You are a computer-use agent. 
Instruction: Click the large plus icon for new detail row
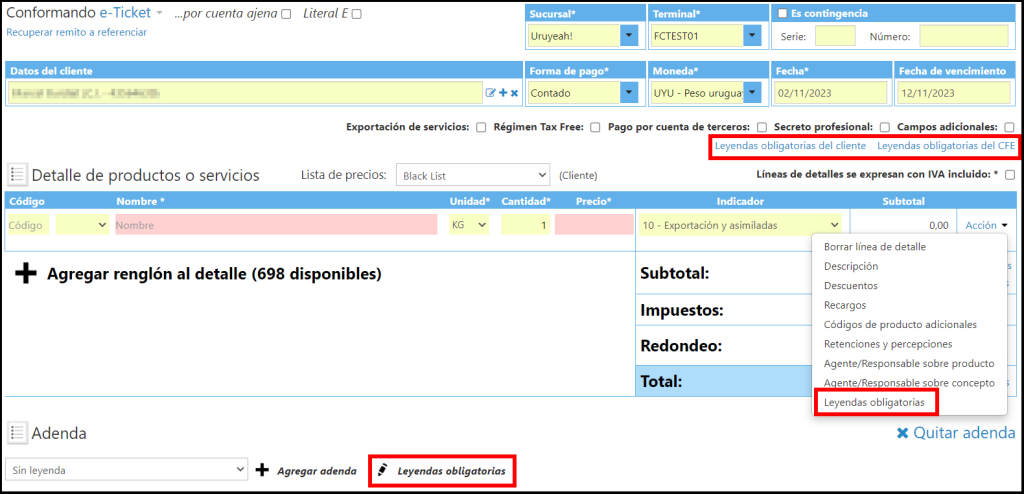click(26, 274)
